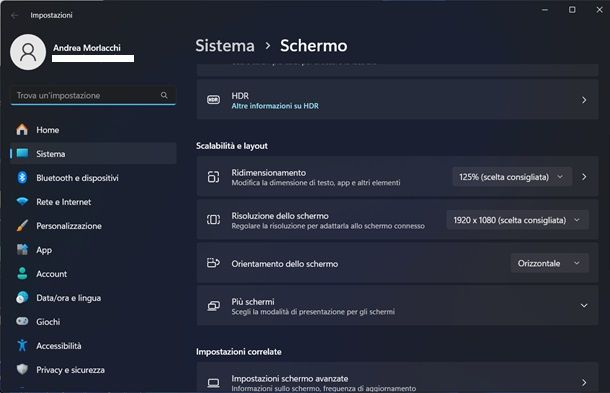610x393 pixels.
Task: Click the Privacy e sicurezza shield icon
Action: tap(22, 369)
